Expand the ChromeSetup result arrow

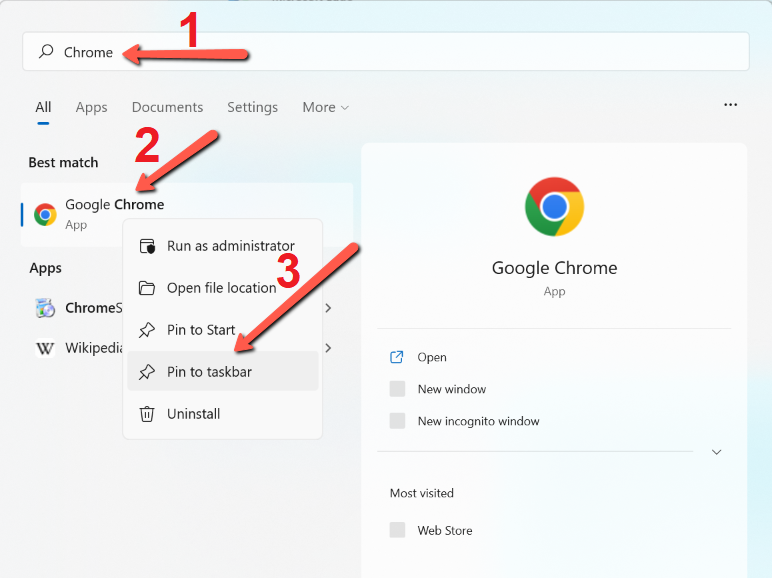[328, 308]
